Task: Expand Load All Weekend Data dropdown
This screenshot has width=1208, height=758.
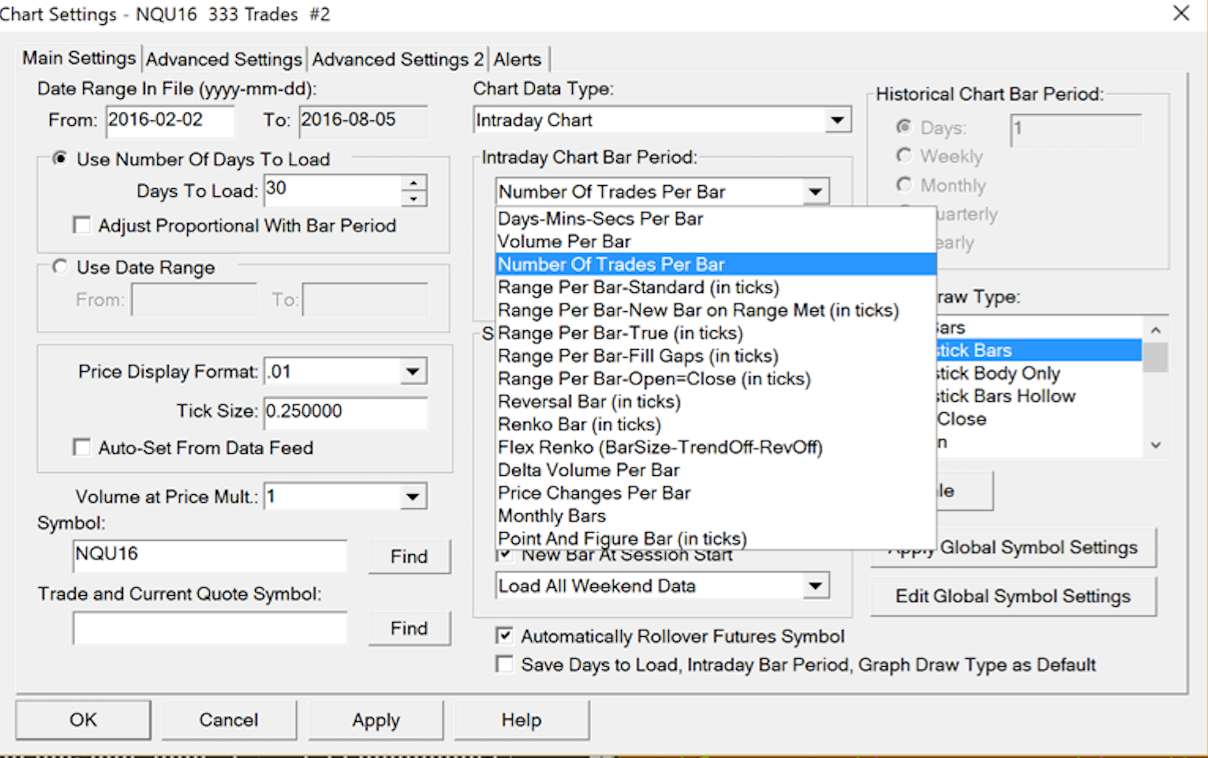Action: (x=816, y=586)
